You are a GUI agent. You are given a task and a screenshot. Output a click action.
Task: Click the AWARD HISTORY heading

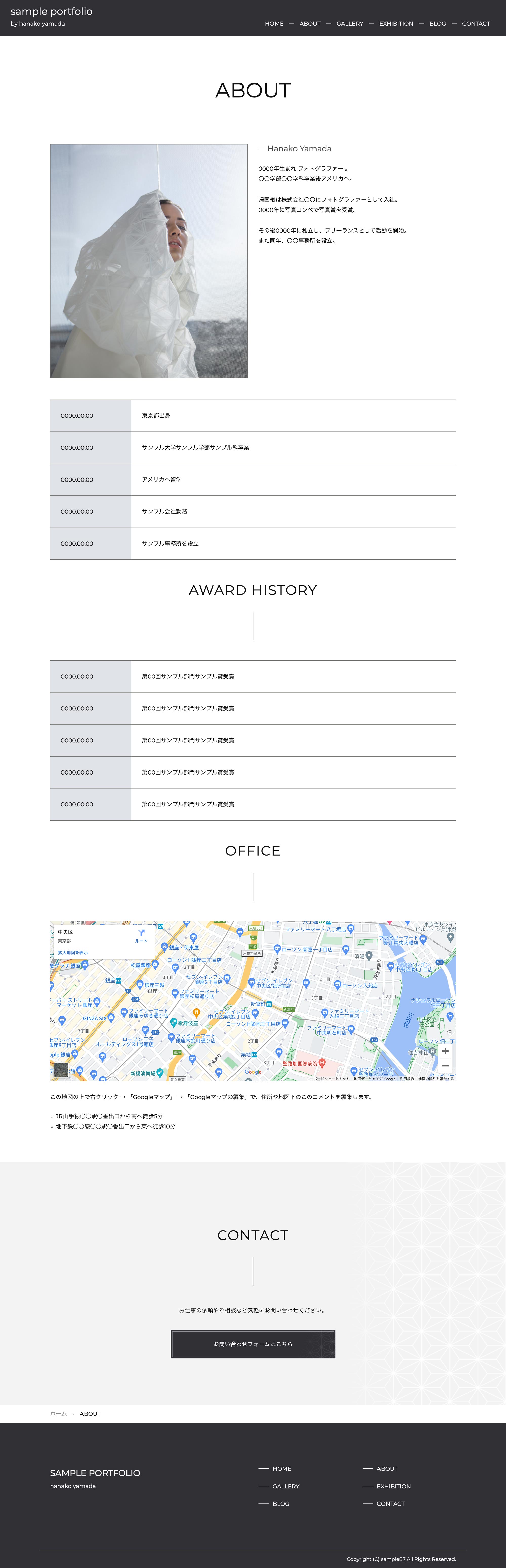coord(253,590)
